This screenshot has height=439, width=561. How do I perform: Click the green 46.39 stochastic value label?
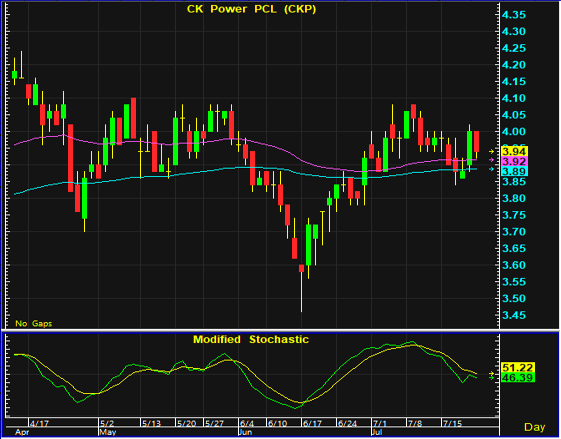click(518, 377)
